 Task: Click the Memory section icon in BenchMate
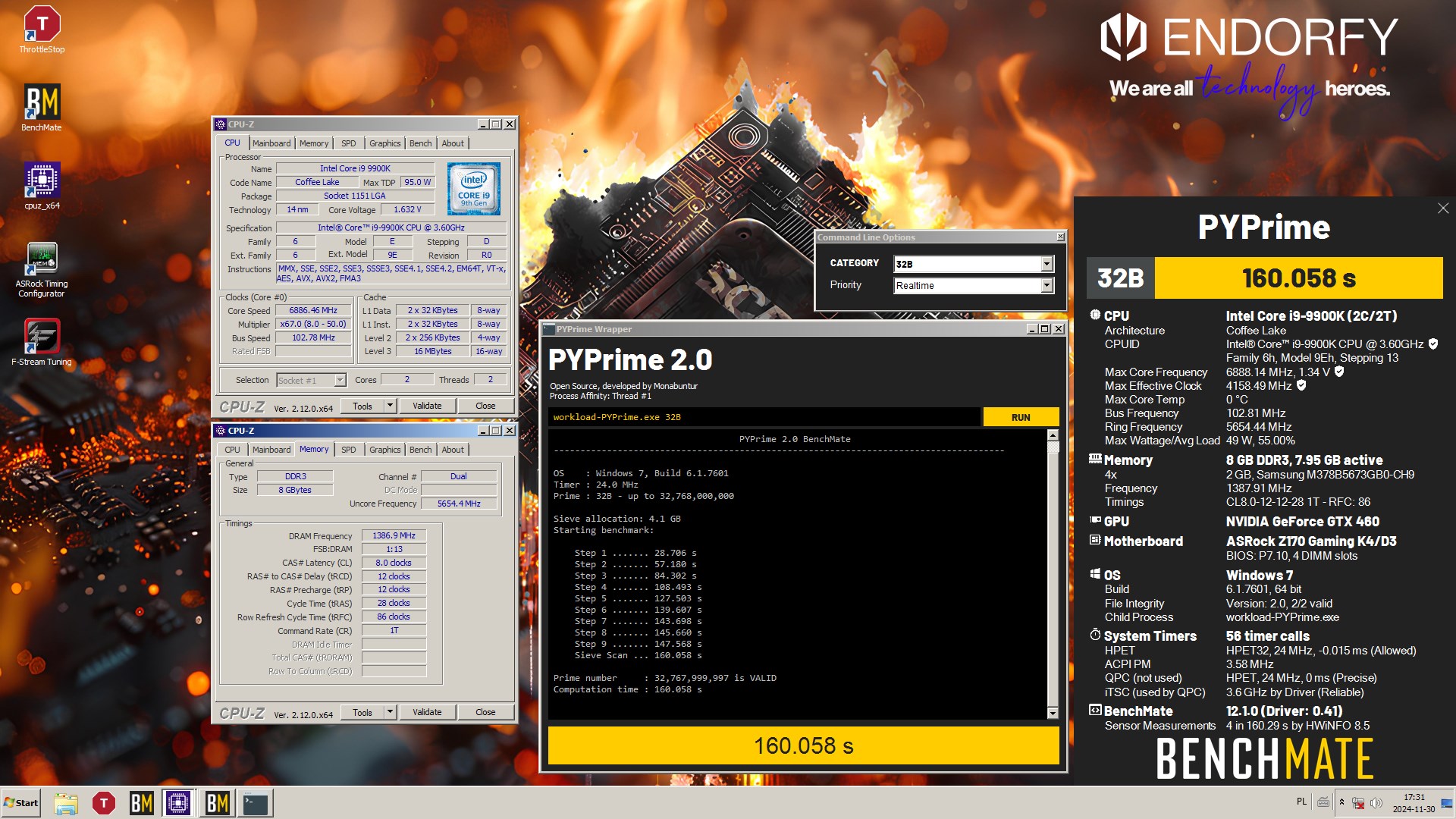1095,459
